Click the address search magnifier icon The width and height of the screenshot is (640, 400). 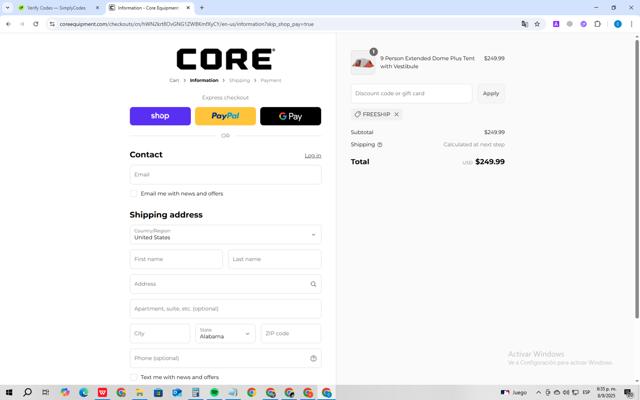[x=313, y=284]
